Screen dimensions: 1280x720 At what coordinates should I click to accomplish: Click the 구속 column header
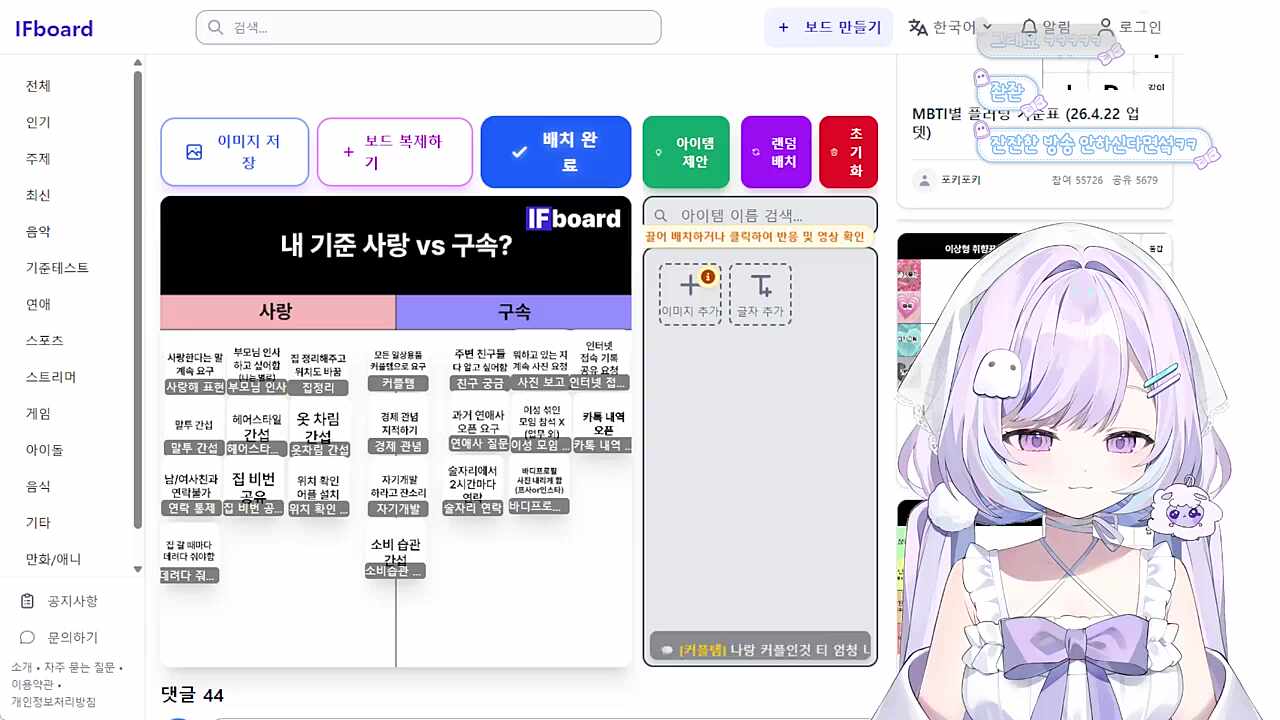pos(514,312)
